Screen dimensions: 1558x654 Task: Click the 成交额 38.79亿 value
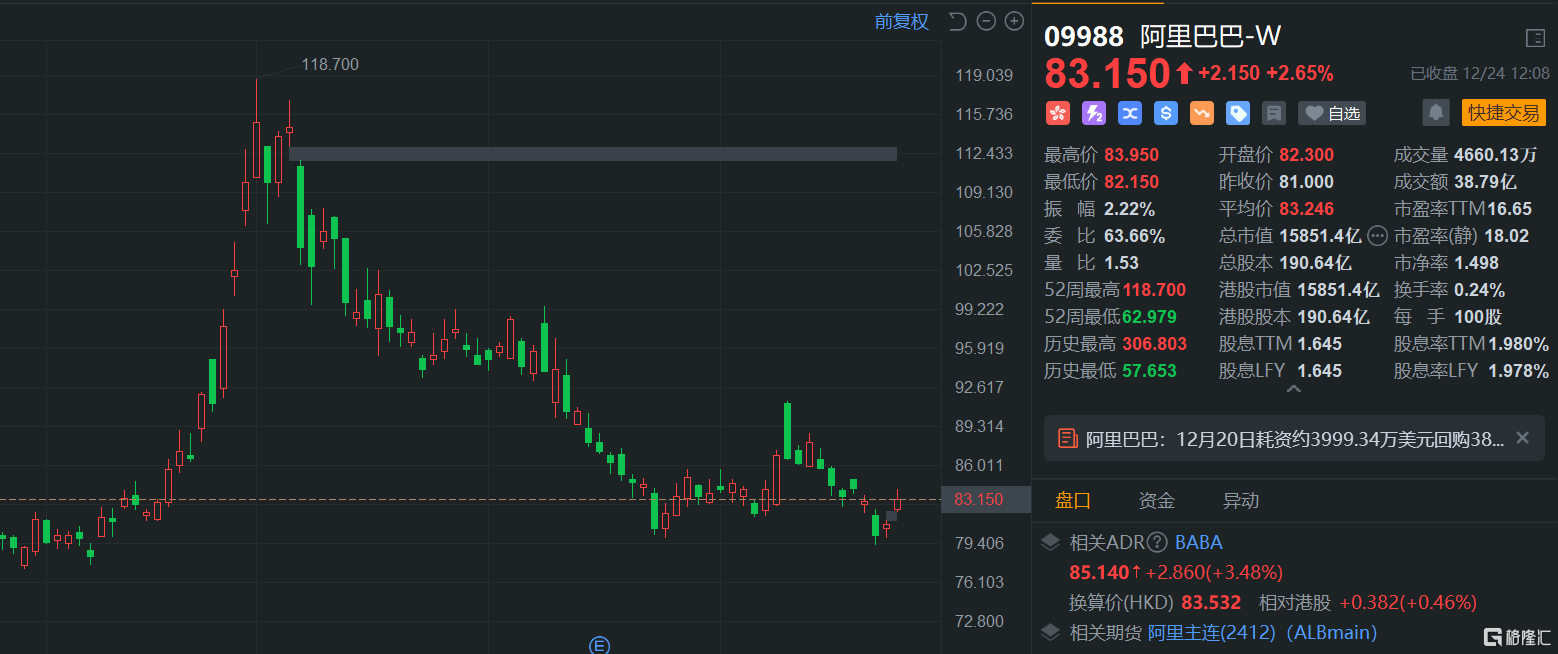pyautogui.click(x=1485, y=182)
